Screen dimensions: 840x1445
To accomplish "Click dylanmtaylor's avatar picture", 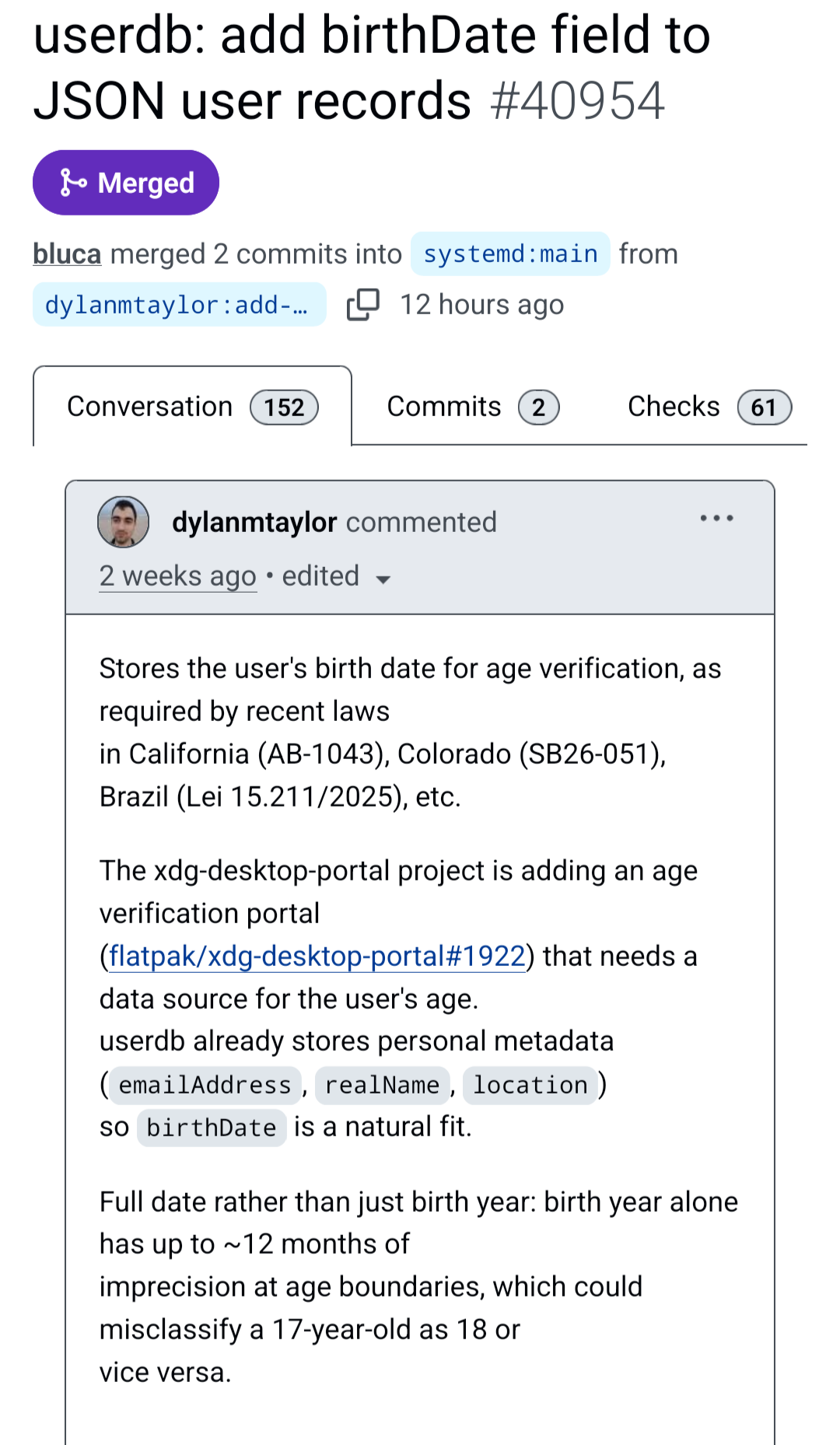I will point(123,522).
